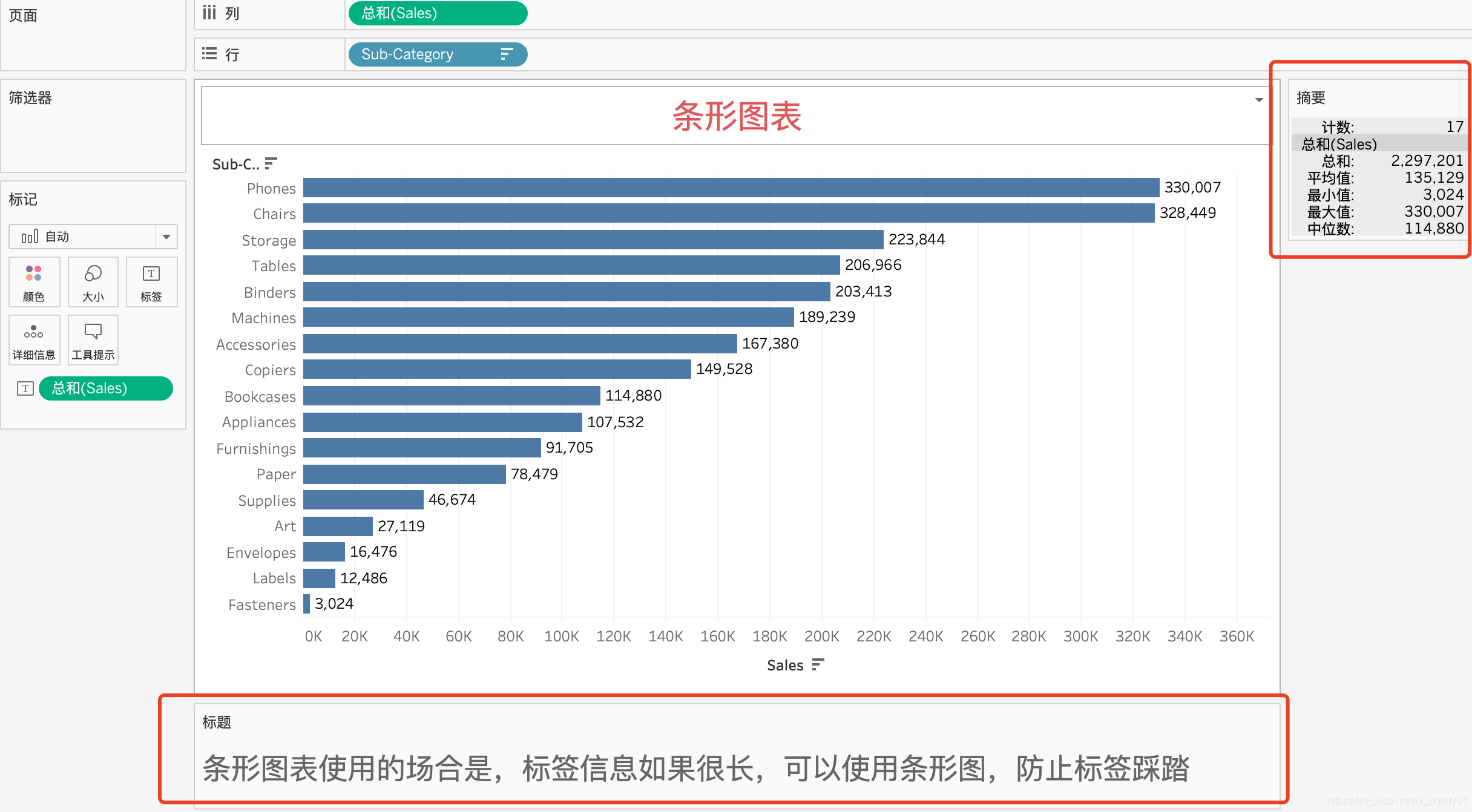Open the mark type dropdown set to automatic
1472x812 pixels.
point(93,237)
